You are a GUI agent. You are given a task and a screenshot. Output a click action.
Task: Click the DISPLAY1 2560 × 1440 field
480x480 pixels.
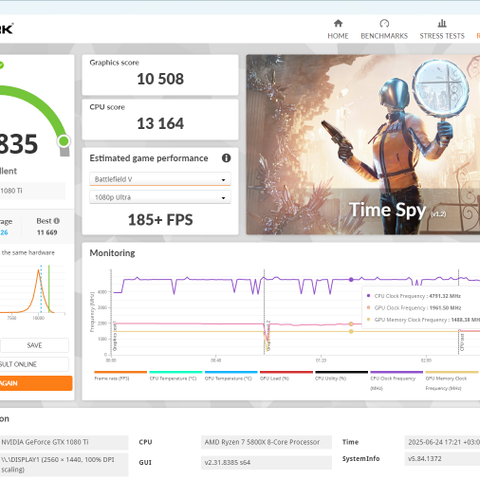[64, 465]
